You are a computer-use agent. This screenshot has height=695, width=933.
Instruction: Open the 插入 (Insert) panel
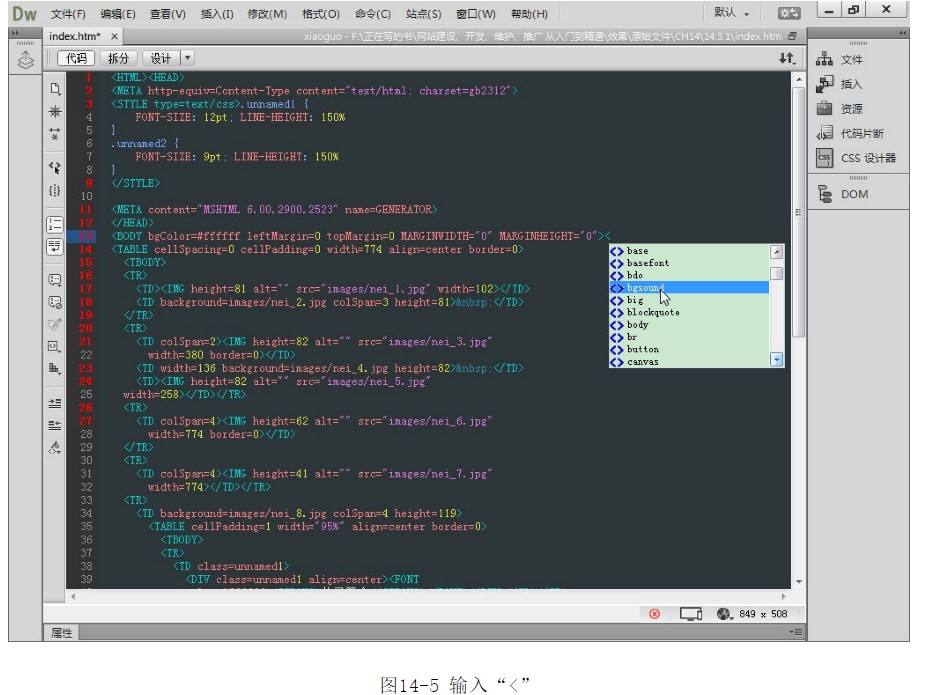tap(851, 85)
